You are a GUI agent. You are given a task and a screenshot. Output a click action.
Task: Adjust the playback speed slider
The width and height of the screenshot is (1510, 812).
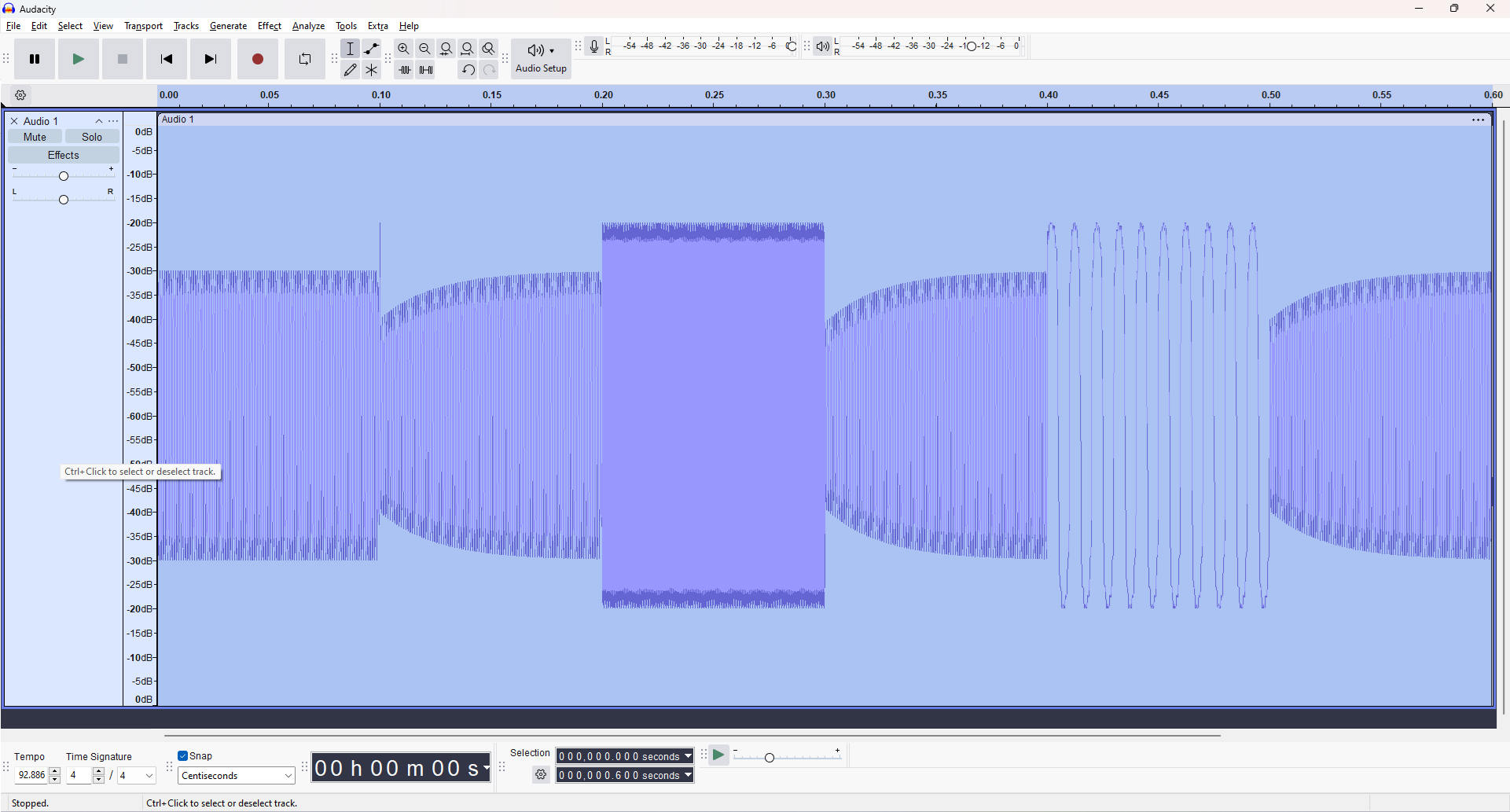pyautogui.click(x=769, y=757)
